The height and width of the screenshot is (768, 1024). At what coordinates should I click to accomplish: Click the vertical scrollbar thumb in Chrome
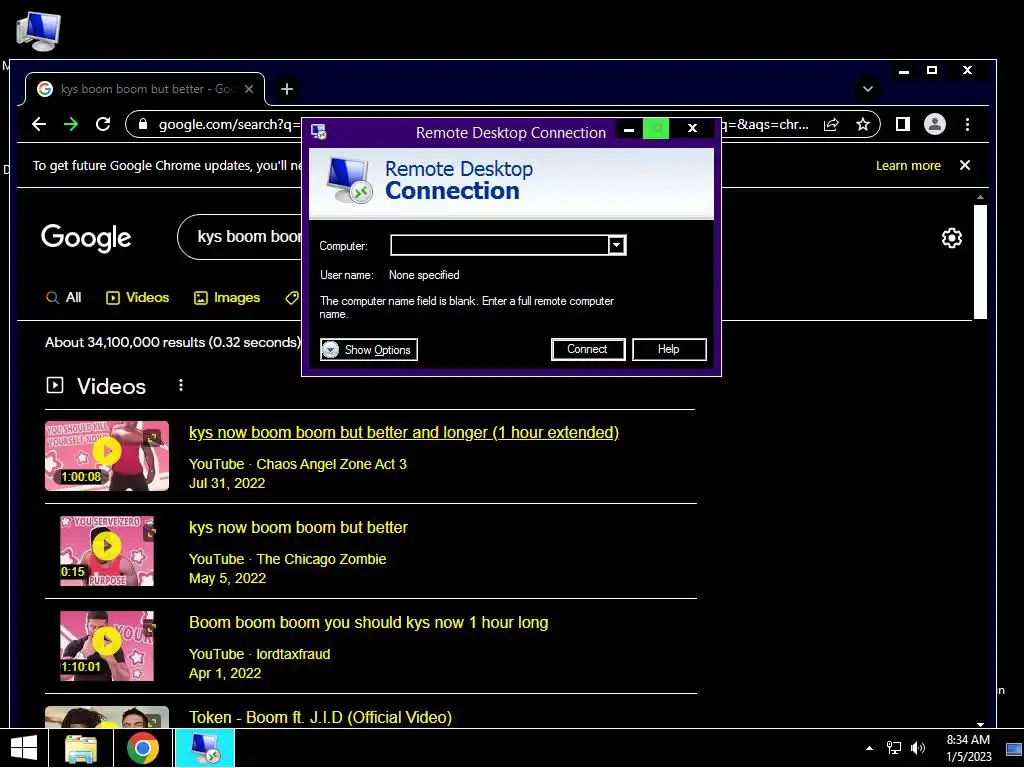[980, 262]
